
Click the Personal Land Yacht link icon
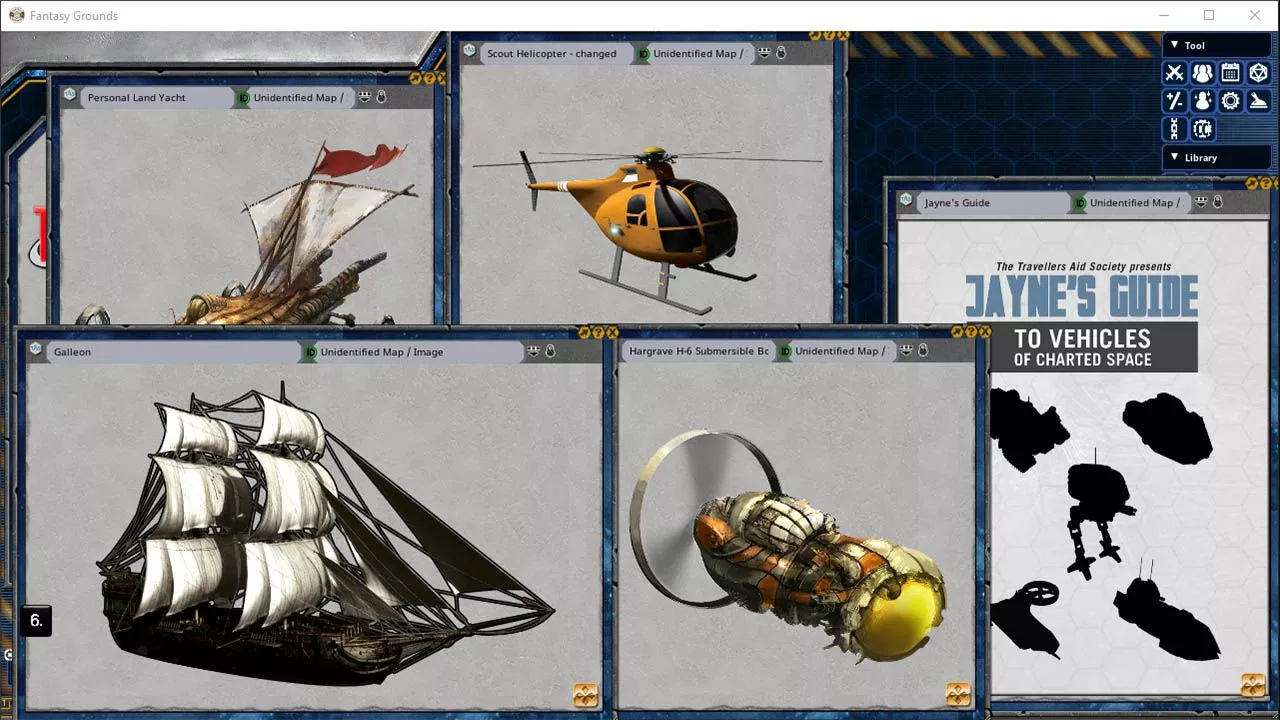pos(69,94)
